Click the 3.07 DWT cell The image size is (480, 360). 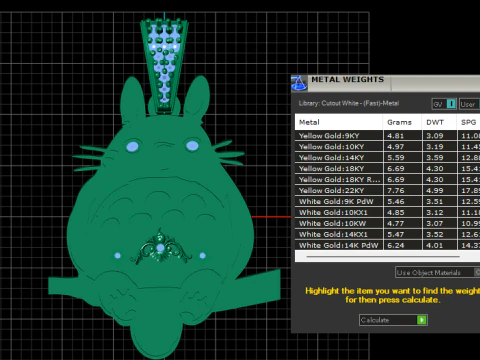point(439,224)
